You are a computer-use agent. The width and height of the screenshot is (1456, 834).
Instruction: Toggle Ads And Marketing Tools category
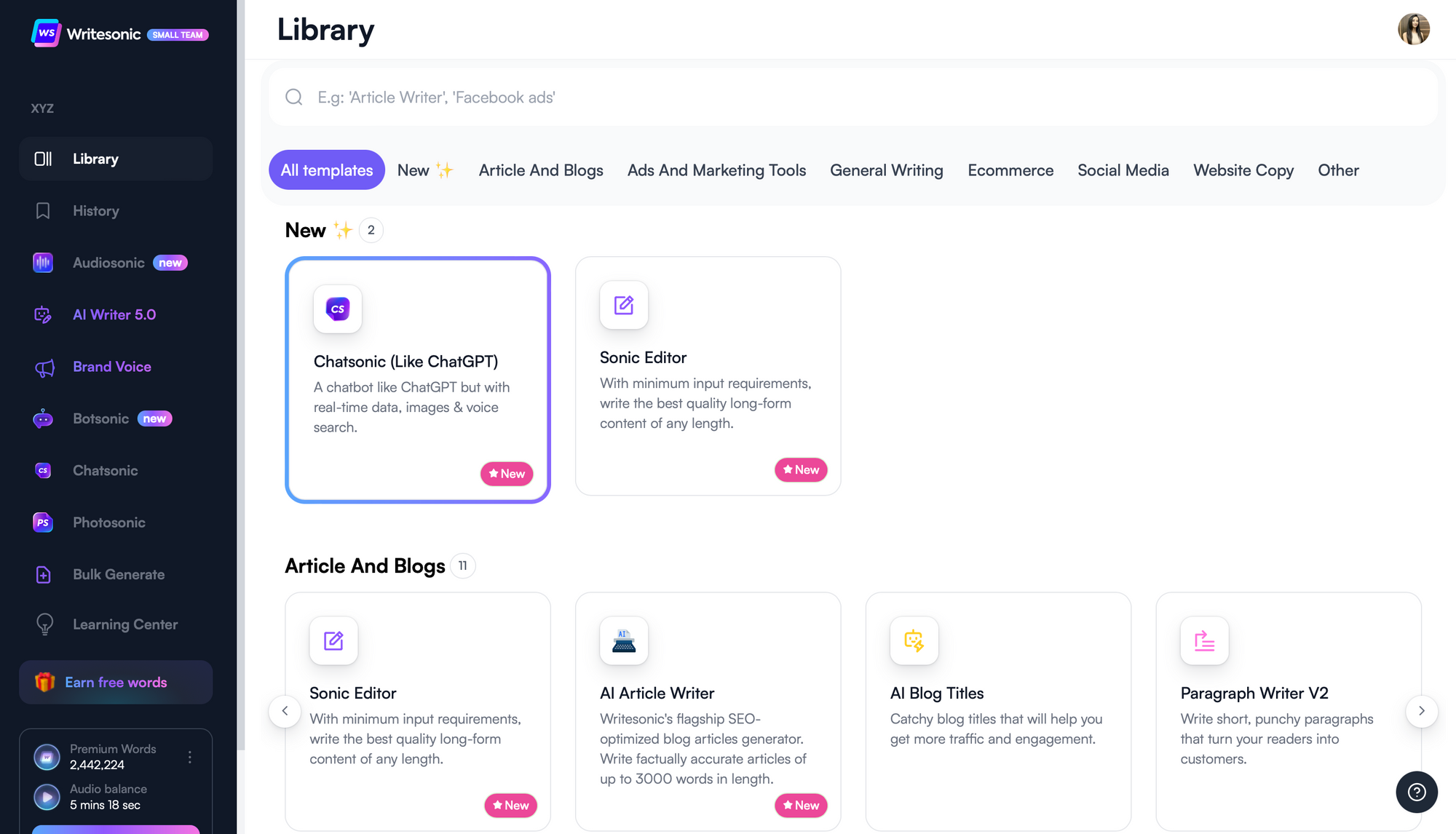pyautogui.click(x=716, y=170)
